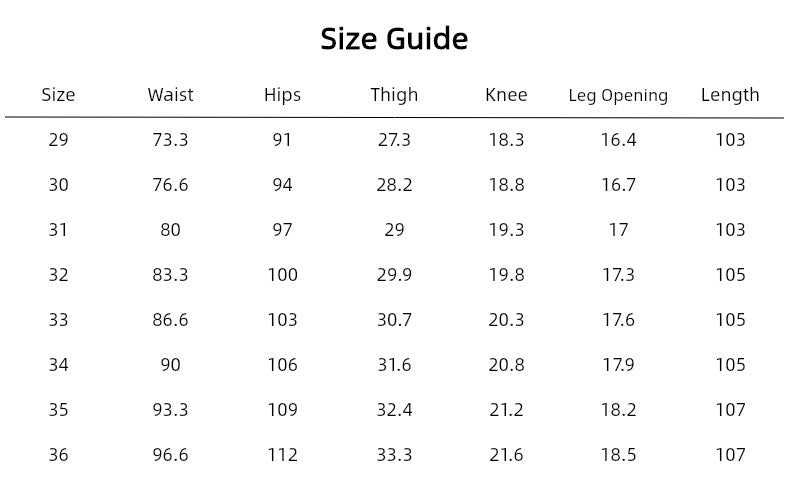
Task: Click waist value 76.6 for size 30
Action: 170,185
